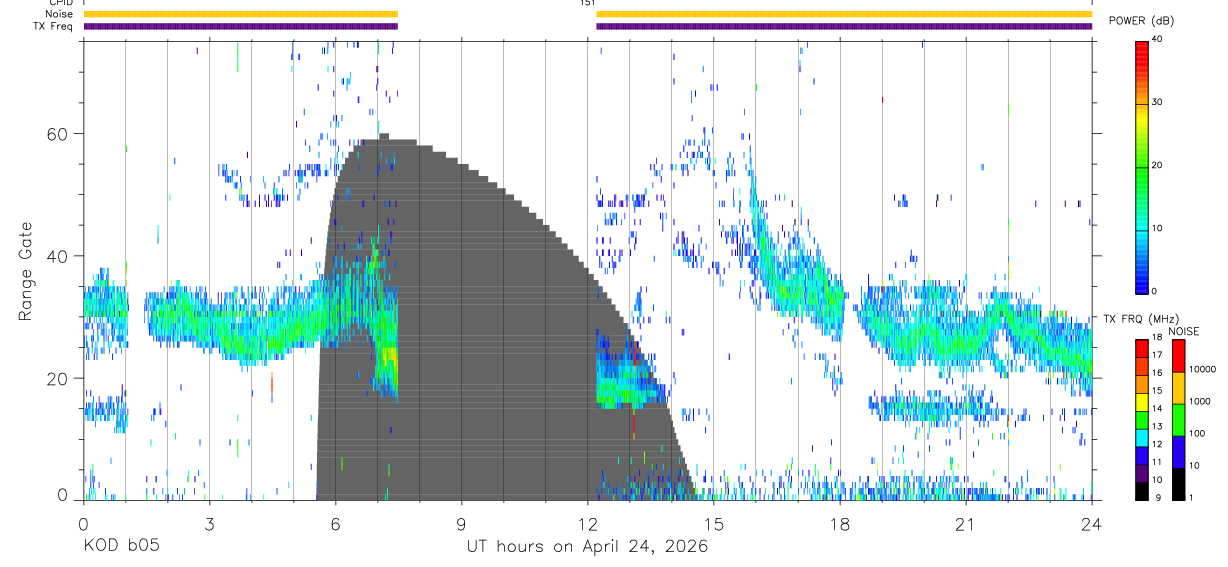Click the '1000' label on NOISE legend
Image resolution: width=1228 pixels, height=567 pixels.
coord(1200,401)
